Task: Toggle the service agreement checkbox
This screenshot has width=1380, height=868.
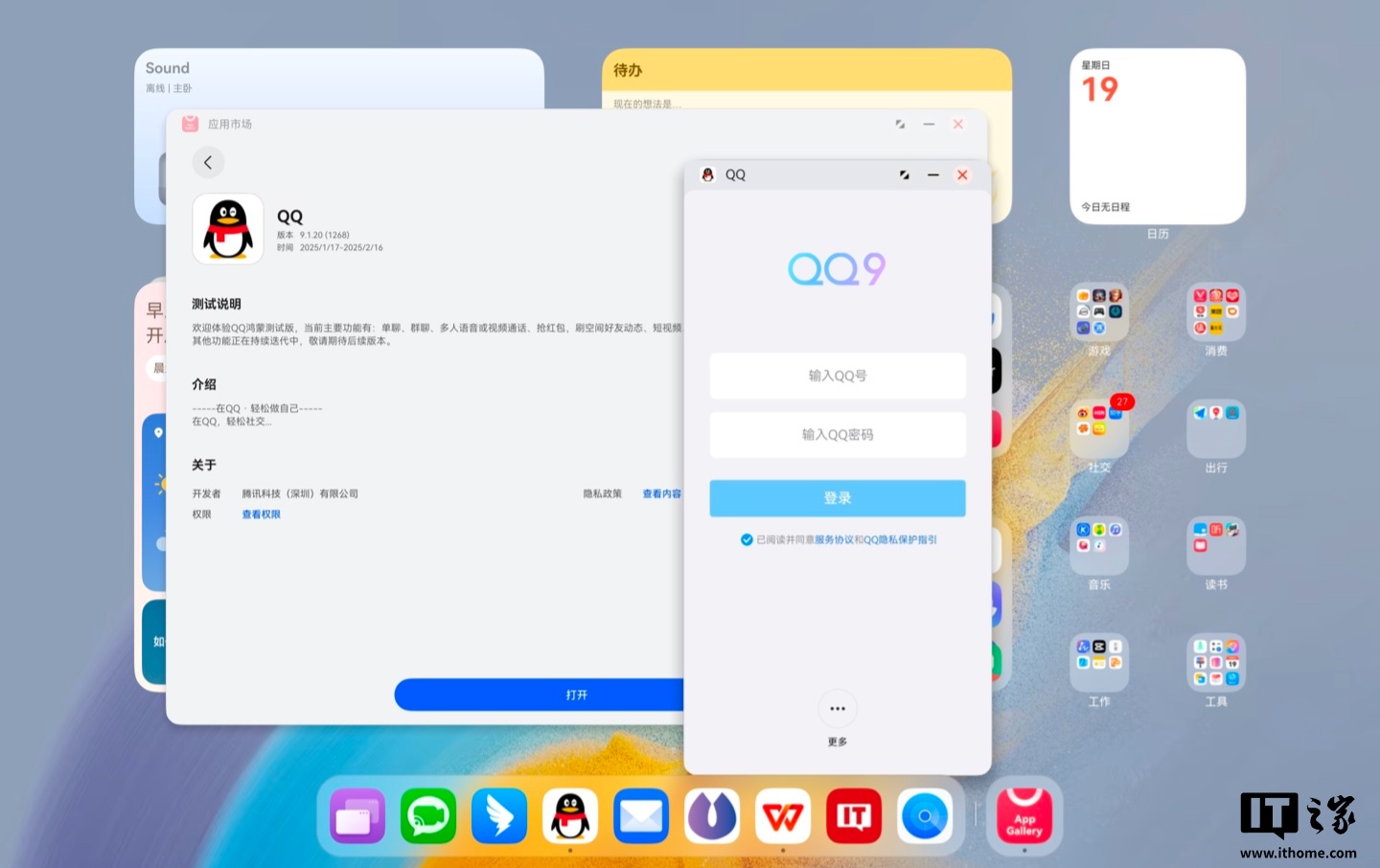Action: coord(747,539)
